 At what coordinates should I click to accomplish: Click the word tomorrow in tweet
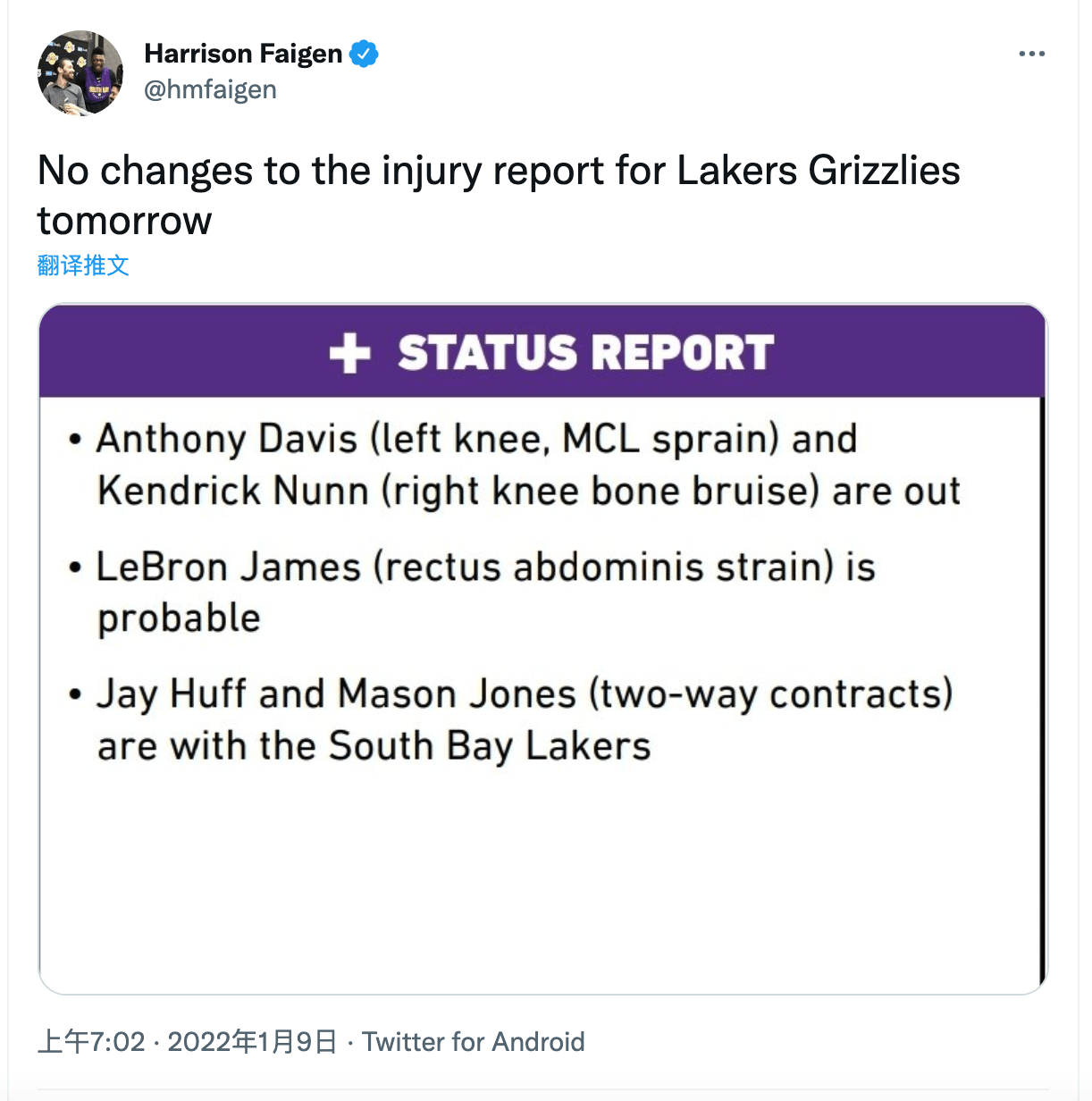125,220
